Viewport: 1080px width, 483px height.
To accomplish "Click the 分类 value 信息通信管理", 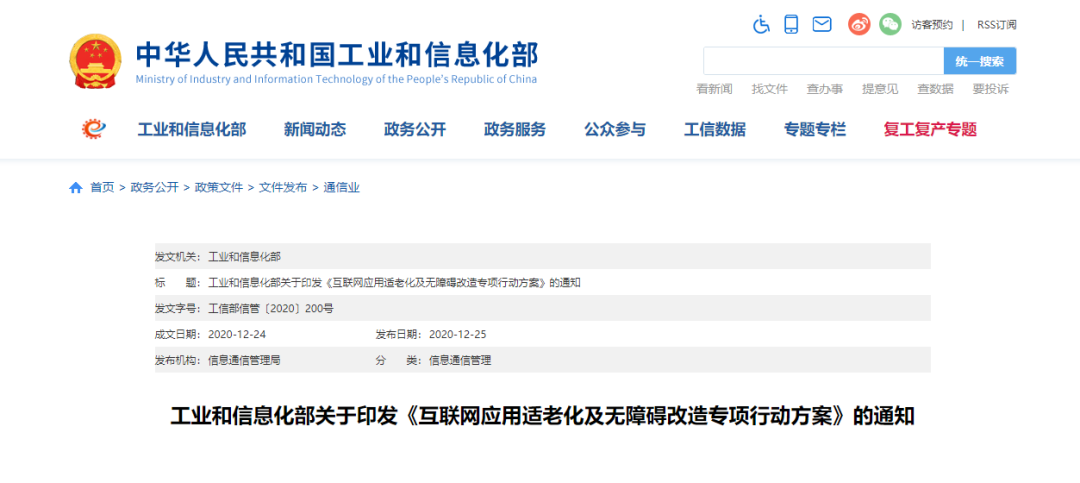I will coord(460,360).
